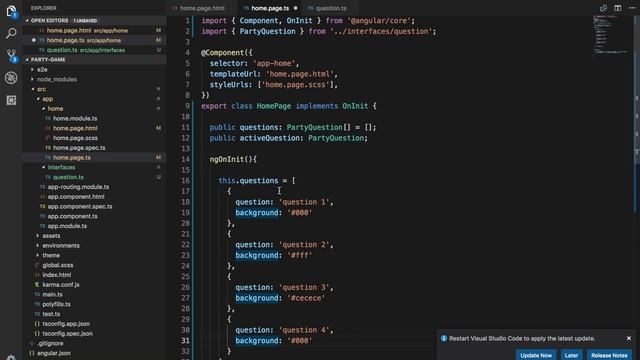
Task: Switch to the home.page.html tab
Action: coord(202,8)
